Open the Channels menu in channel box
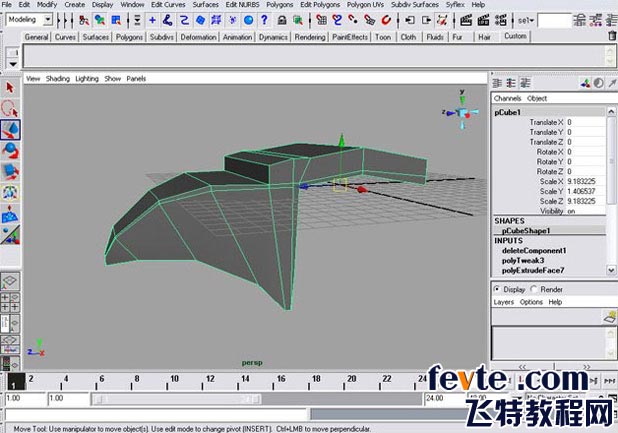 click(x=507, y=98)
